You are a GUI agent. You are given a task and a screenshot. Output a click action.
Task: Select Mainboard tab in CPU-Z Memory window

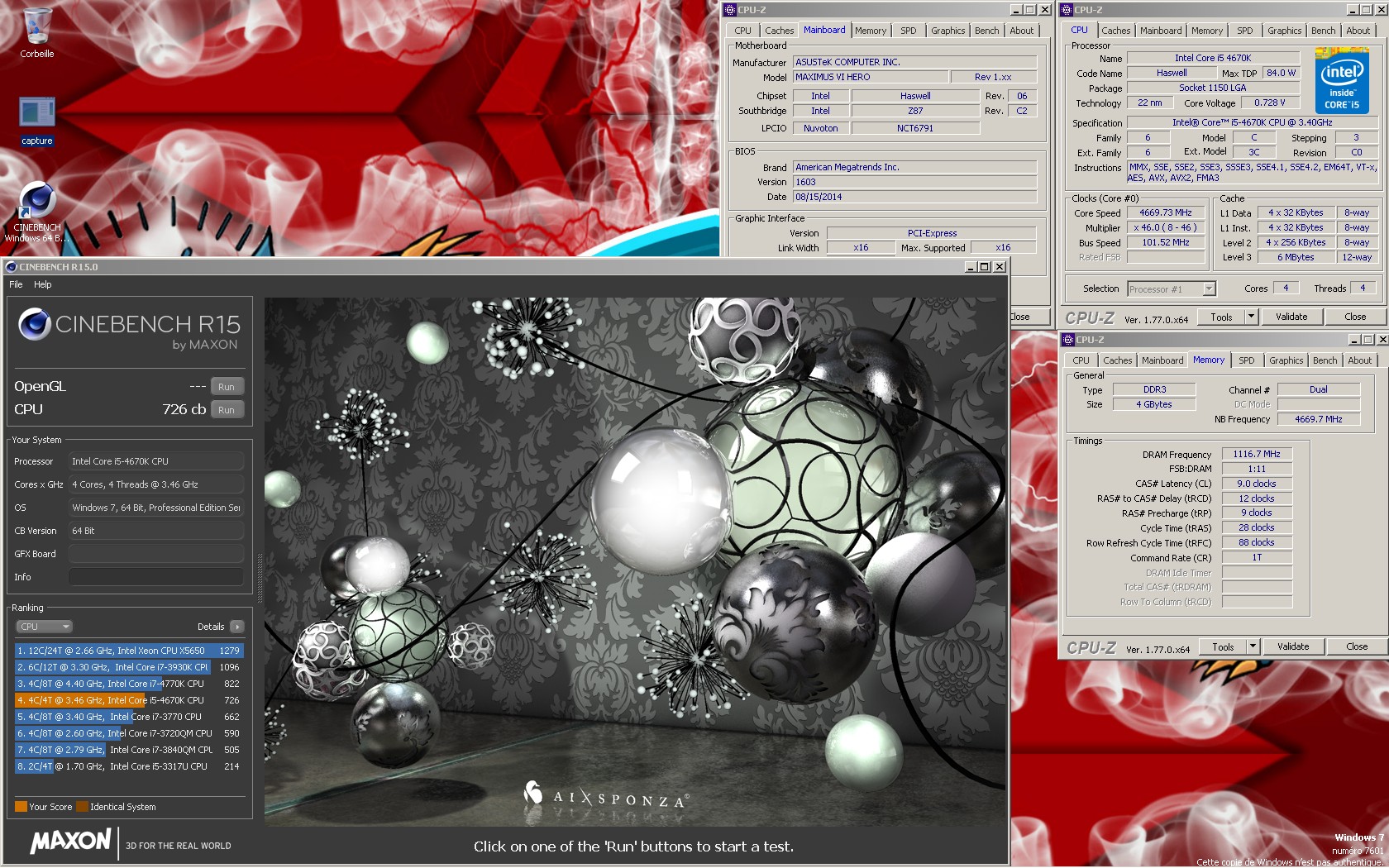pyautogui.click(x=1162, y=360)
